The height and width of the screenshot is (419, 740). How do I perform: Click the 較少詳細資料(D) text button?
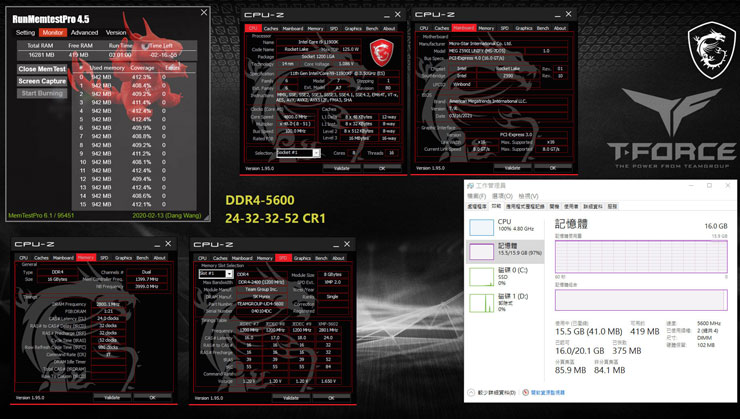pyautogui.click(x=496, y=392)
